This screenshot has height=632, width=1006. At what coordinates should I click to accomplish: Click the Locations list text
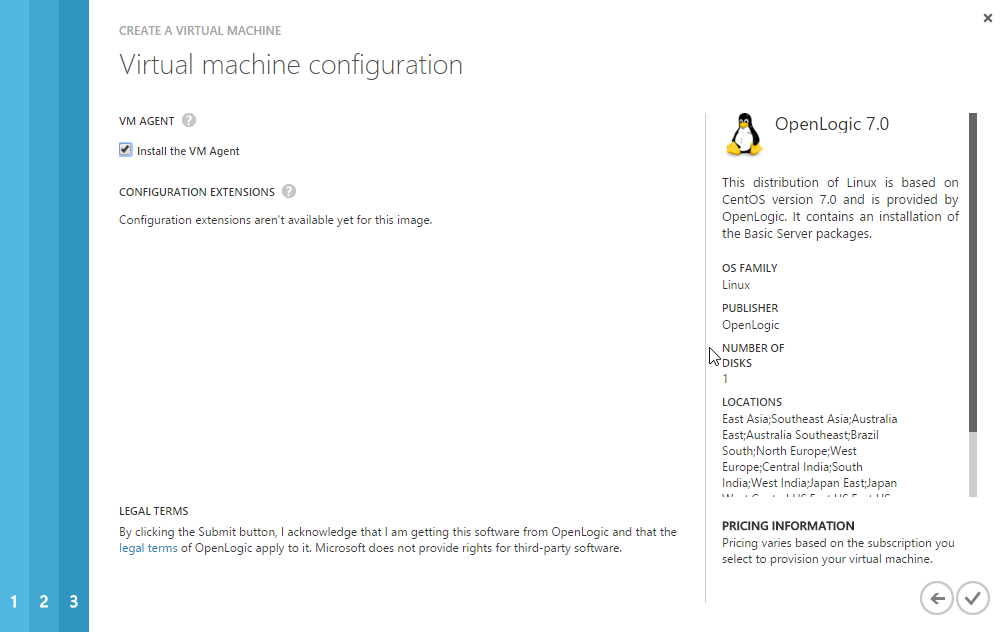809,451
